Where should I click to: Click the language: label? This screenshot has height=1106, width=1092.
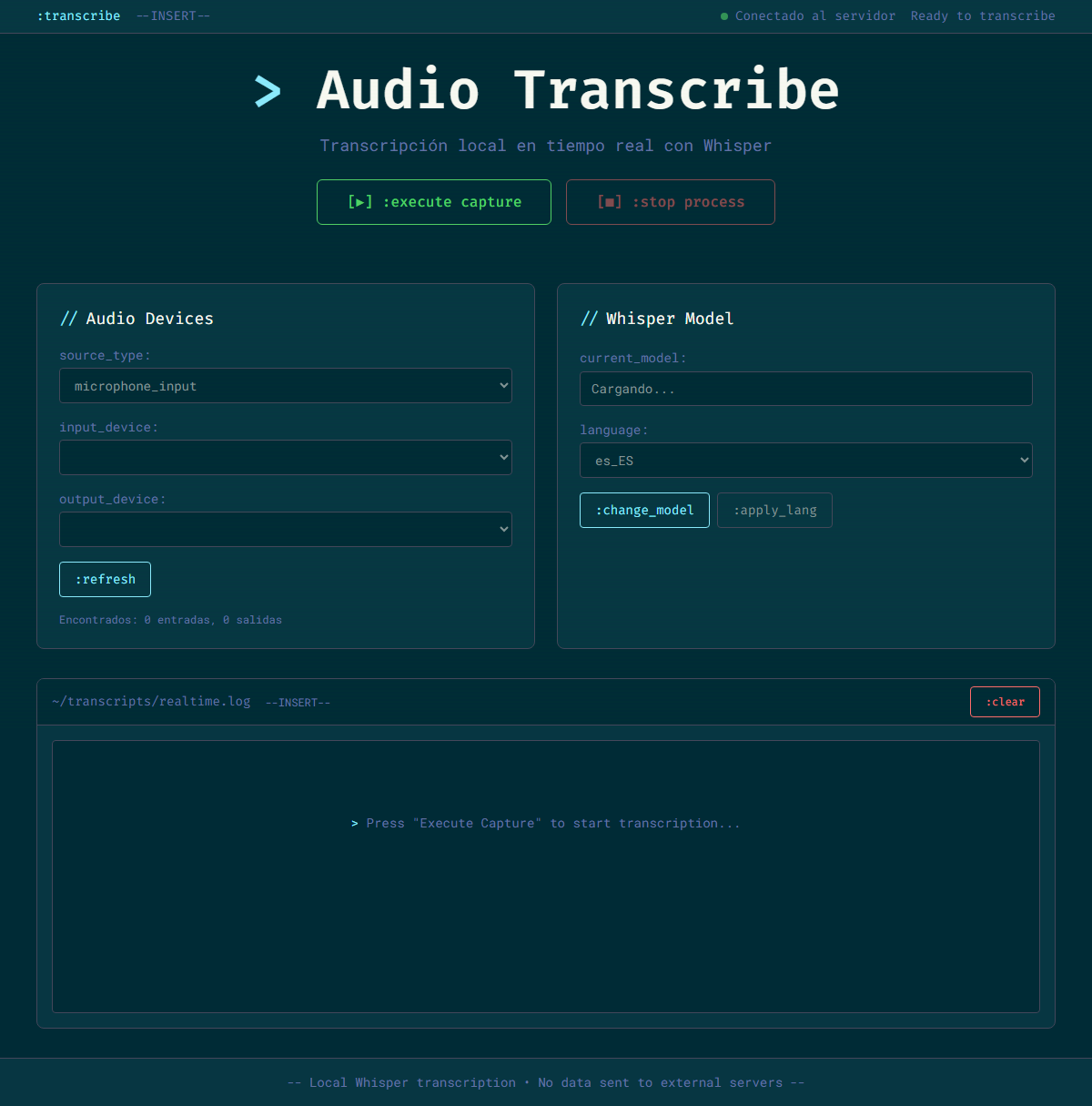coord(614,431)
